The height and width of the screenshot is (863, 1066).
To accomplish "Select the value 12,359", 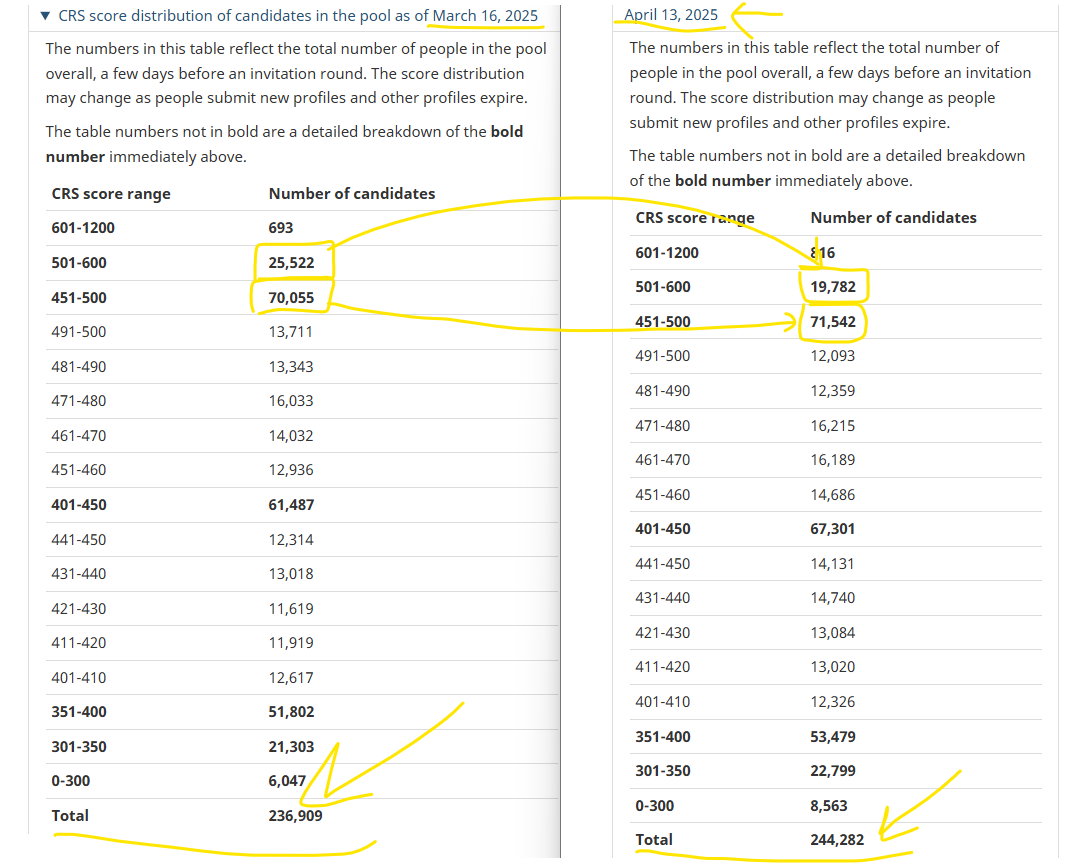I will pos(832,391).
